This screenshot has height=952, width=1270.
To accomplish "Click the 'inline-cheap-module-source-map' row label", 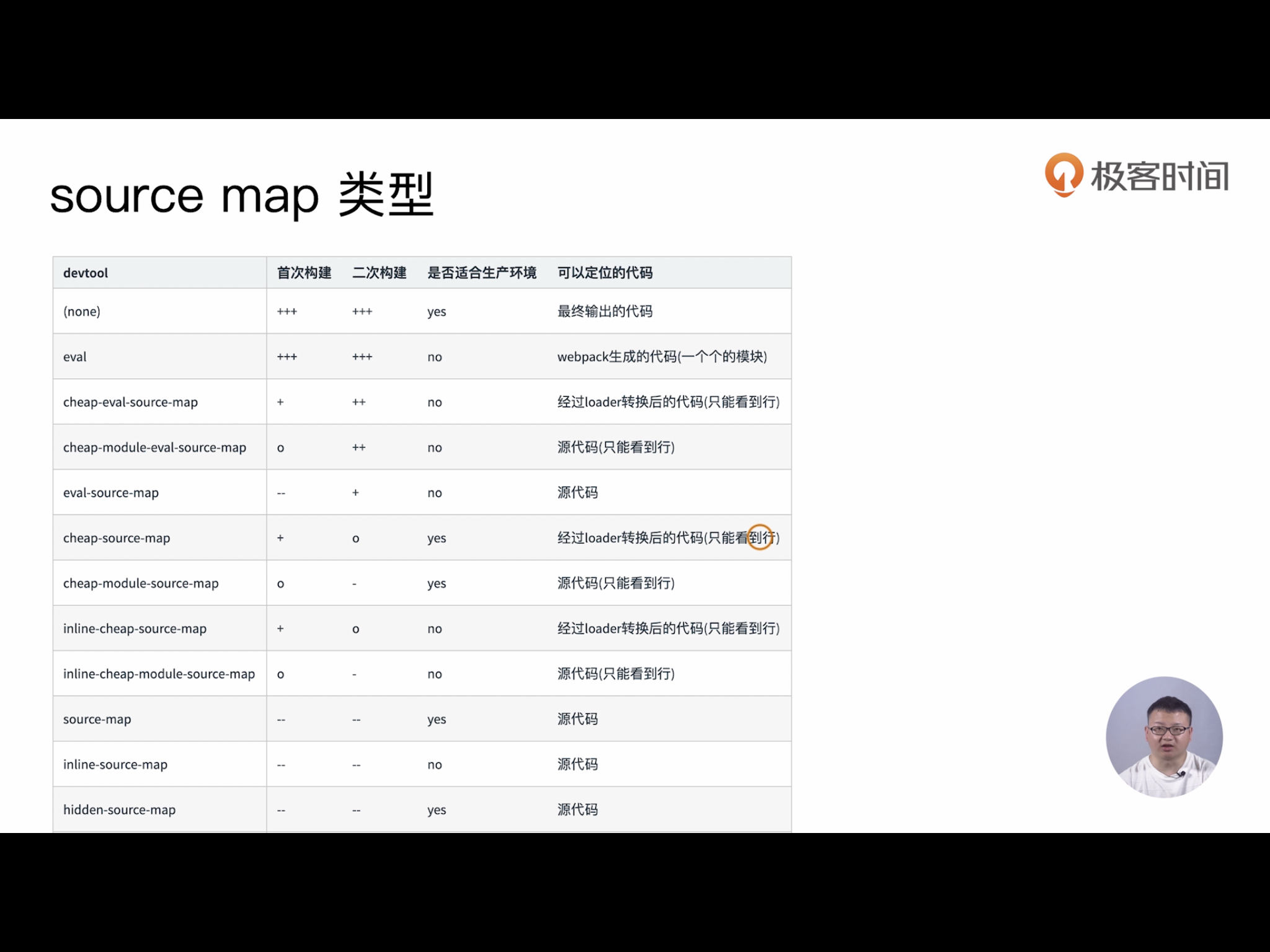I will pos(159,674).
